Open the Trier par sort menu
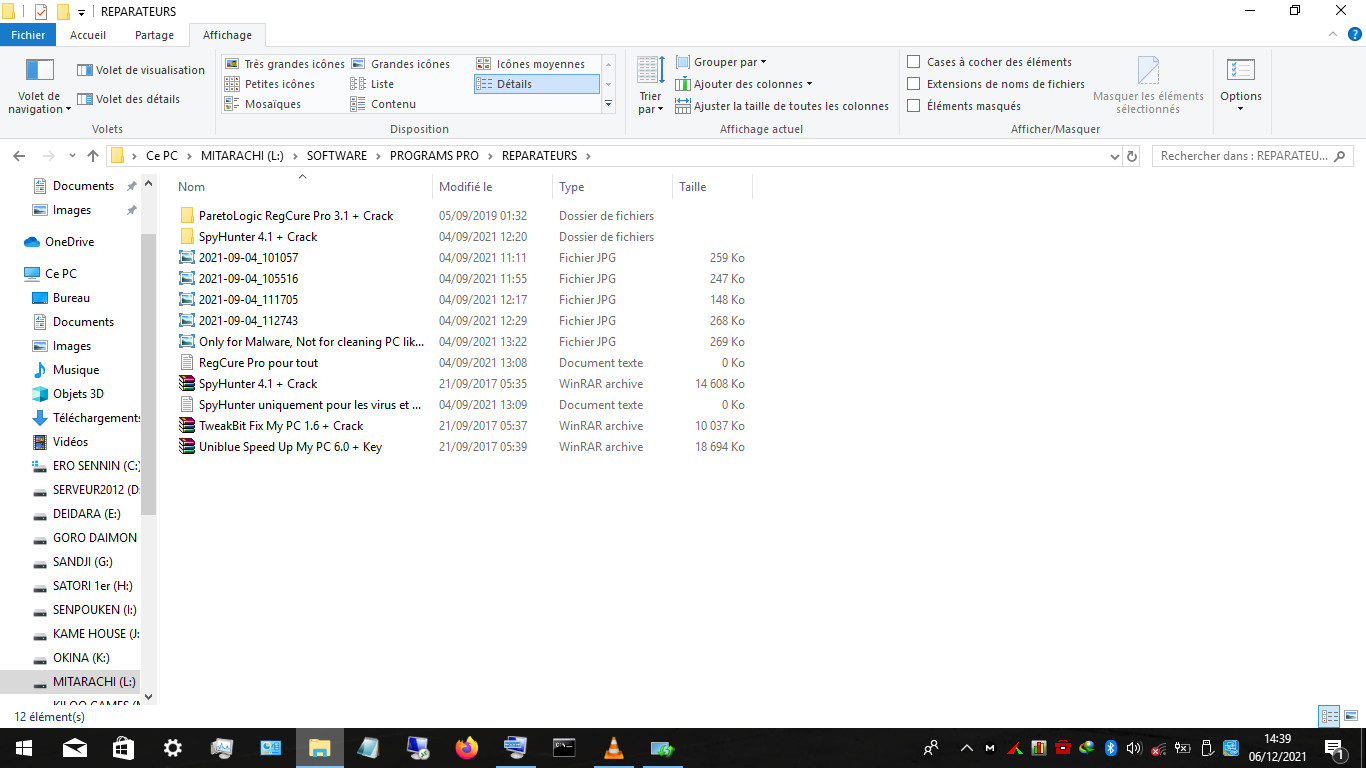Screen dimensions: 1366x768 tap(650, 86)
